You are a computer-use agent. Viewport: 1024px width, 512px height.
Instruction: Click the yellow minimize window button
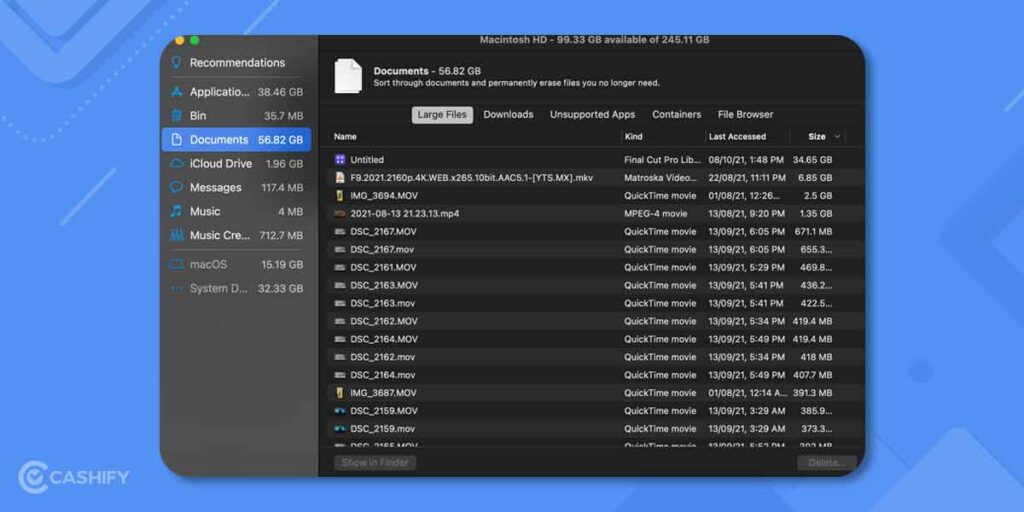pos(180,40)
